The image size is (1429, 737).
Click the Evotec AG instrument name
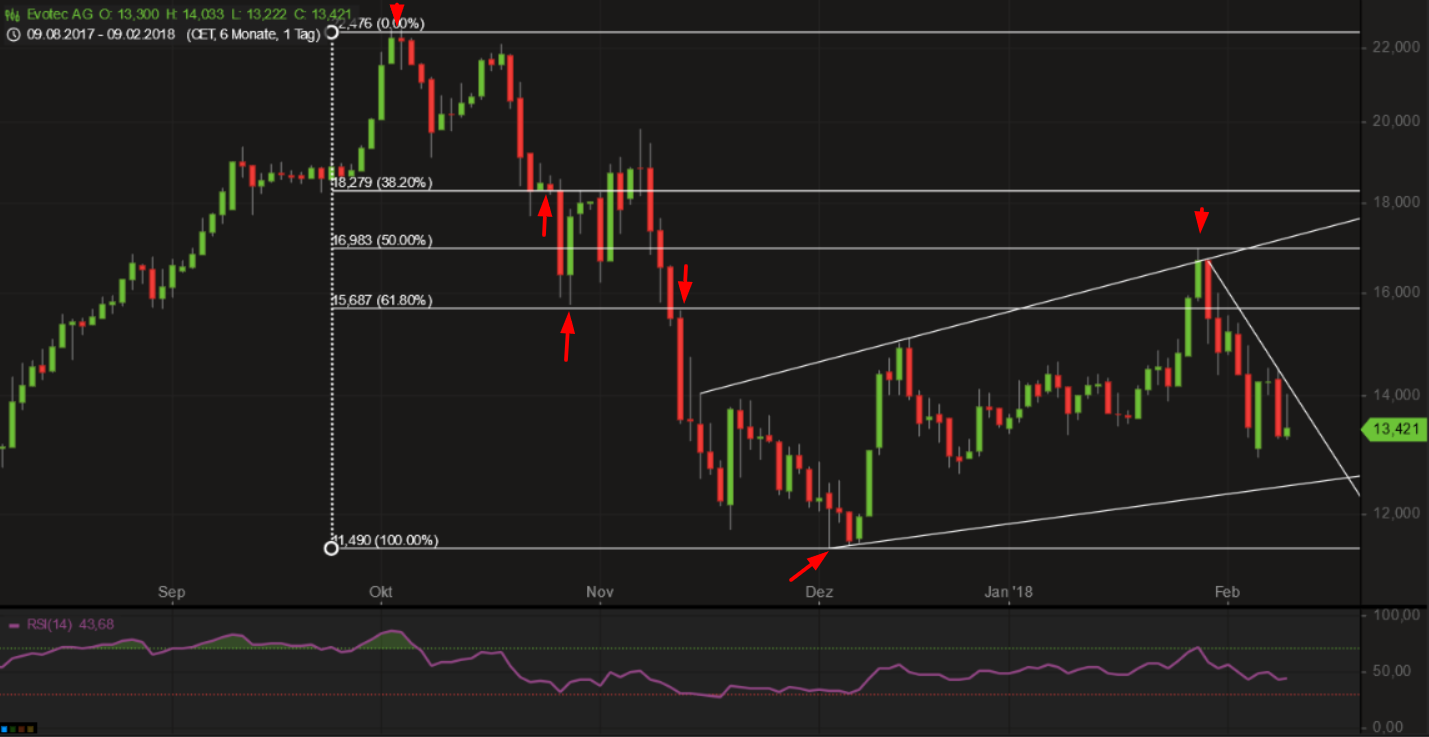(x=59, y=15)
